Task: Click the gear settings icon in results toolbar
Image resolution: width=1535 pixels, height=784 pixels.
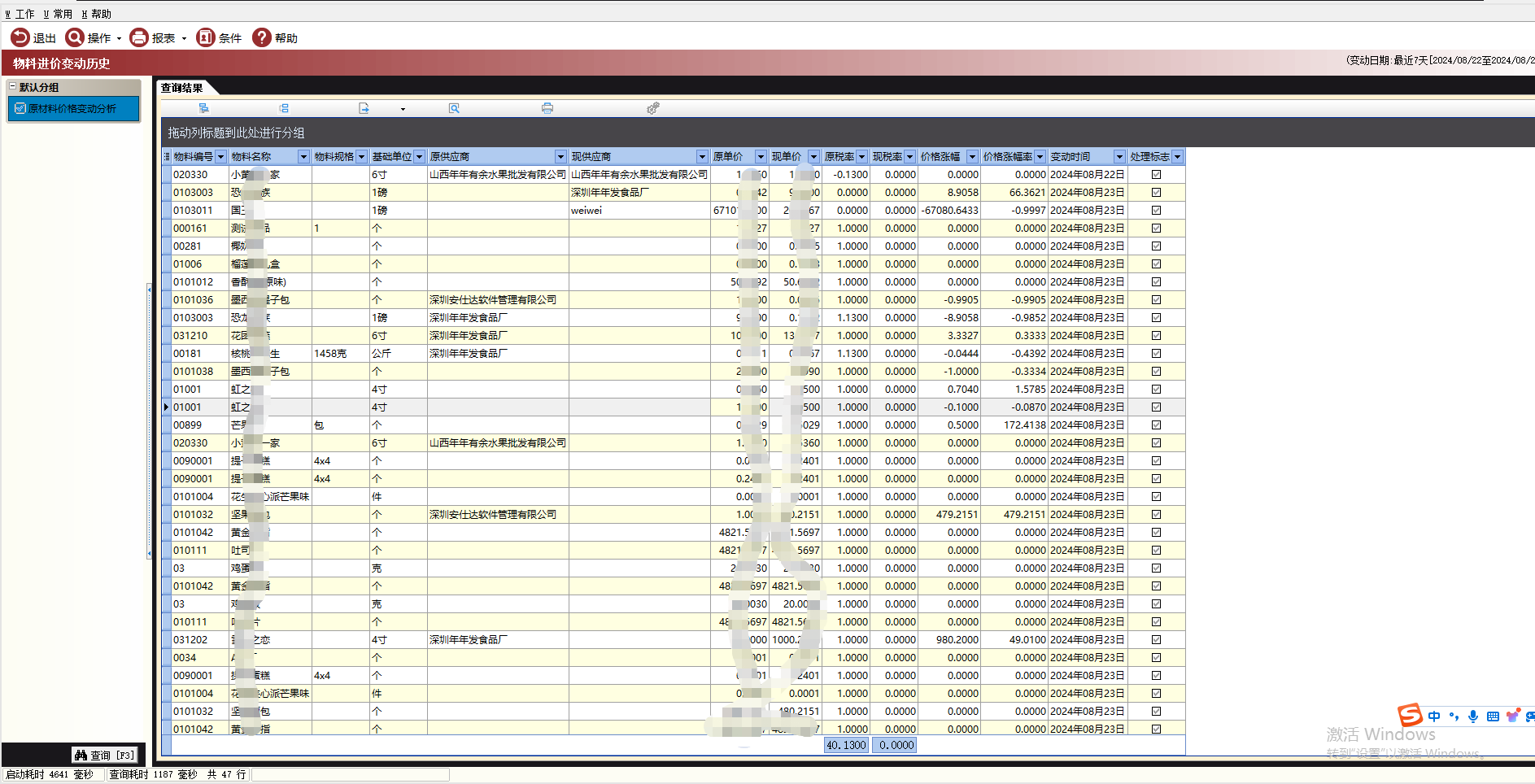Action: pos(652,108)
